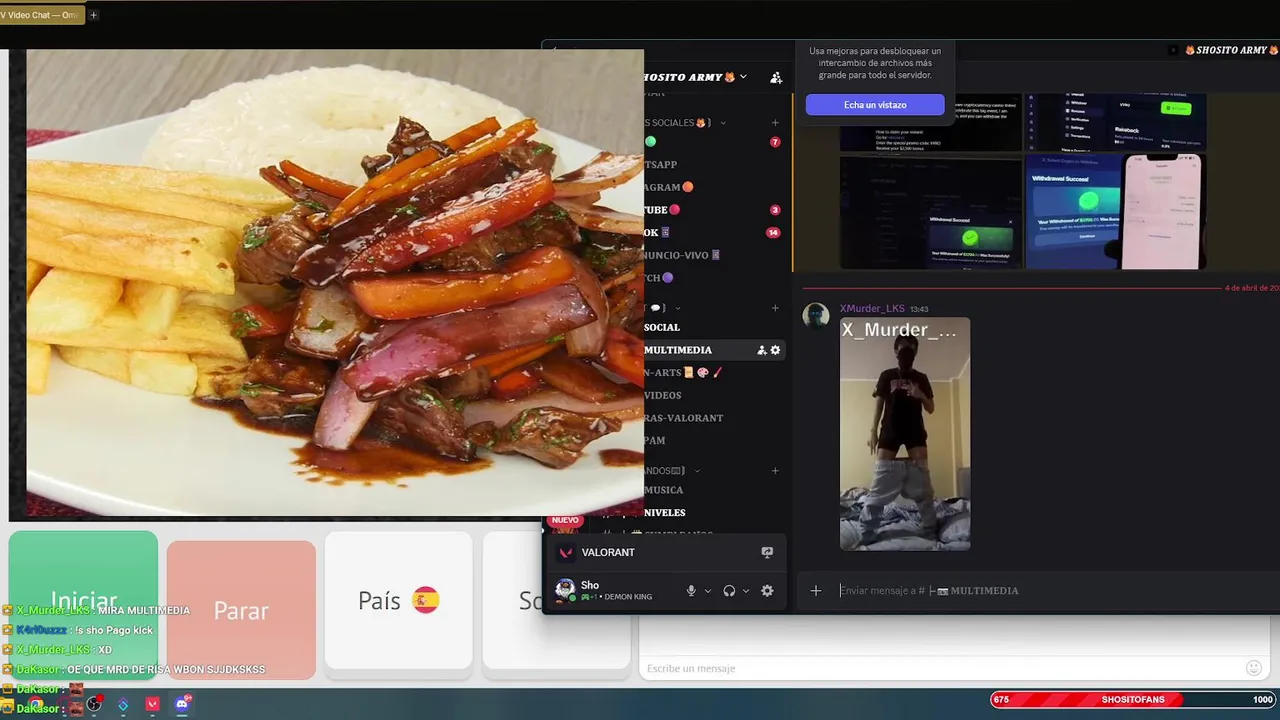Open the Valorant taskbar icon

click(152, 704)
